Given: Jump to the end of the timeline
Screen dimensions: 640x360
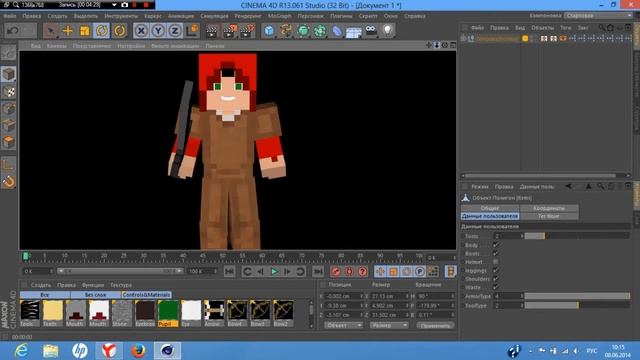Looking at the screenshot, I should point(318,271).
